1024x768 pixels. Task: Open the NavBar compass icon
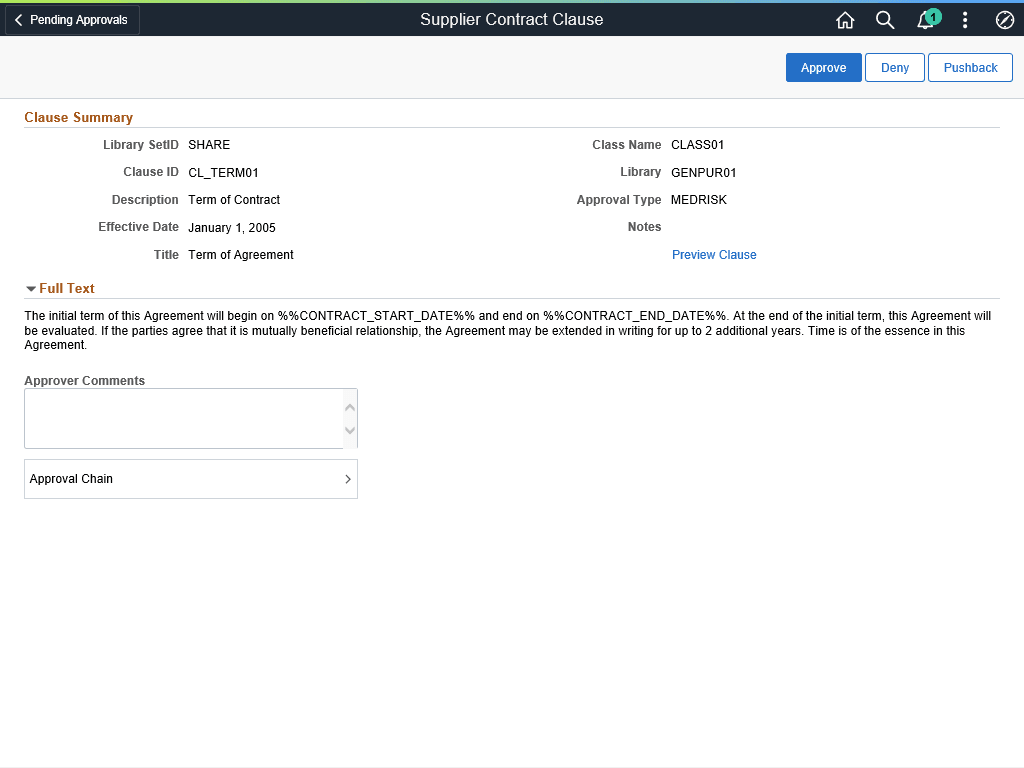(1005, 20)
